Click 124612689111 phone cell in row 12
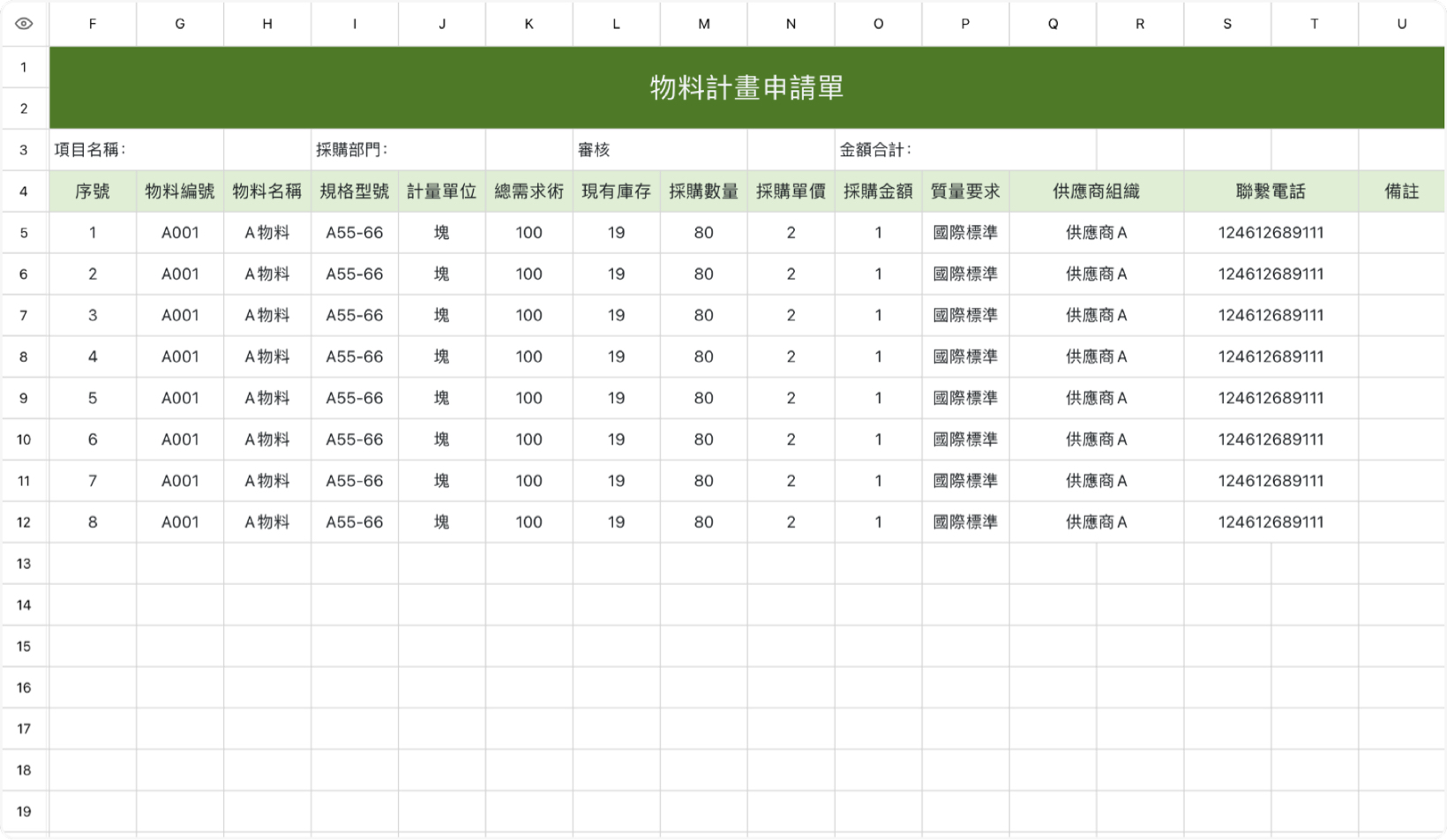 (x=1271, y=522)
